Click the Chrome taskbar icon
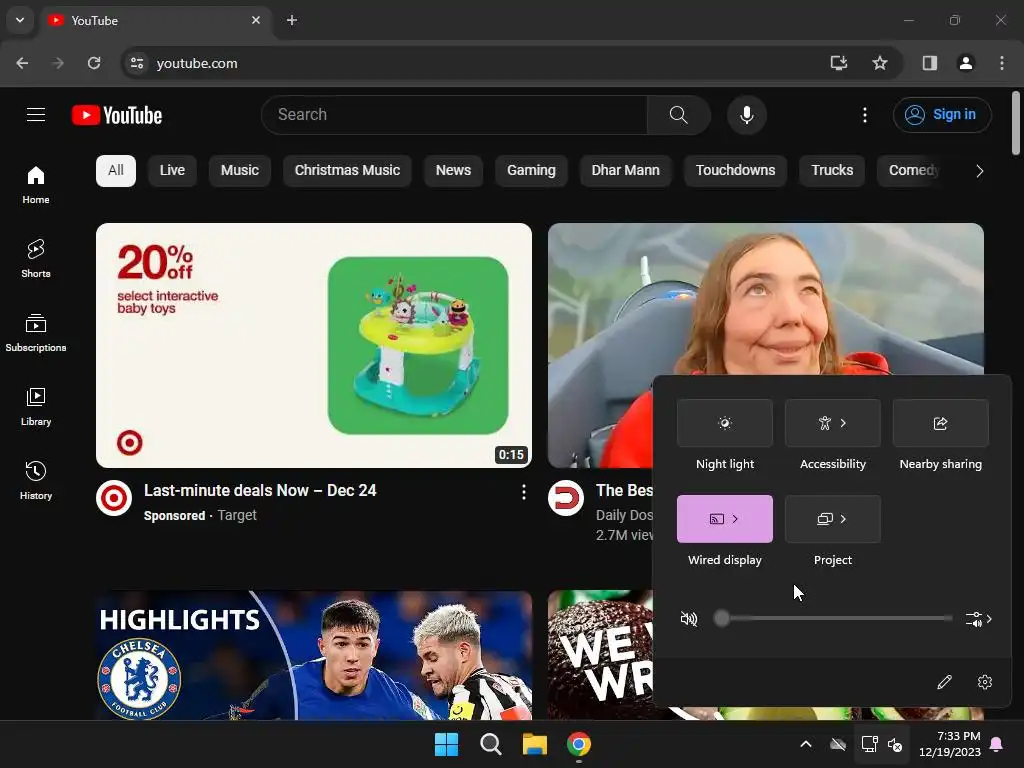1024x768 pixels. coord(579,744)
